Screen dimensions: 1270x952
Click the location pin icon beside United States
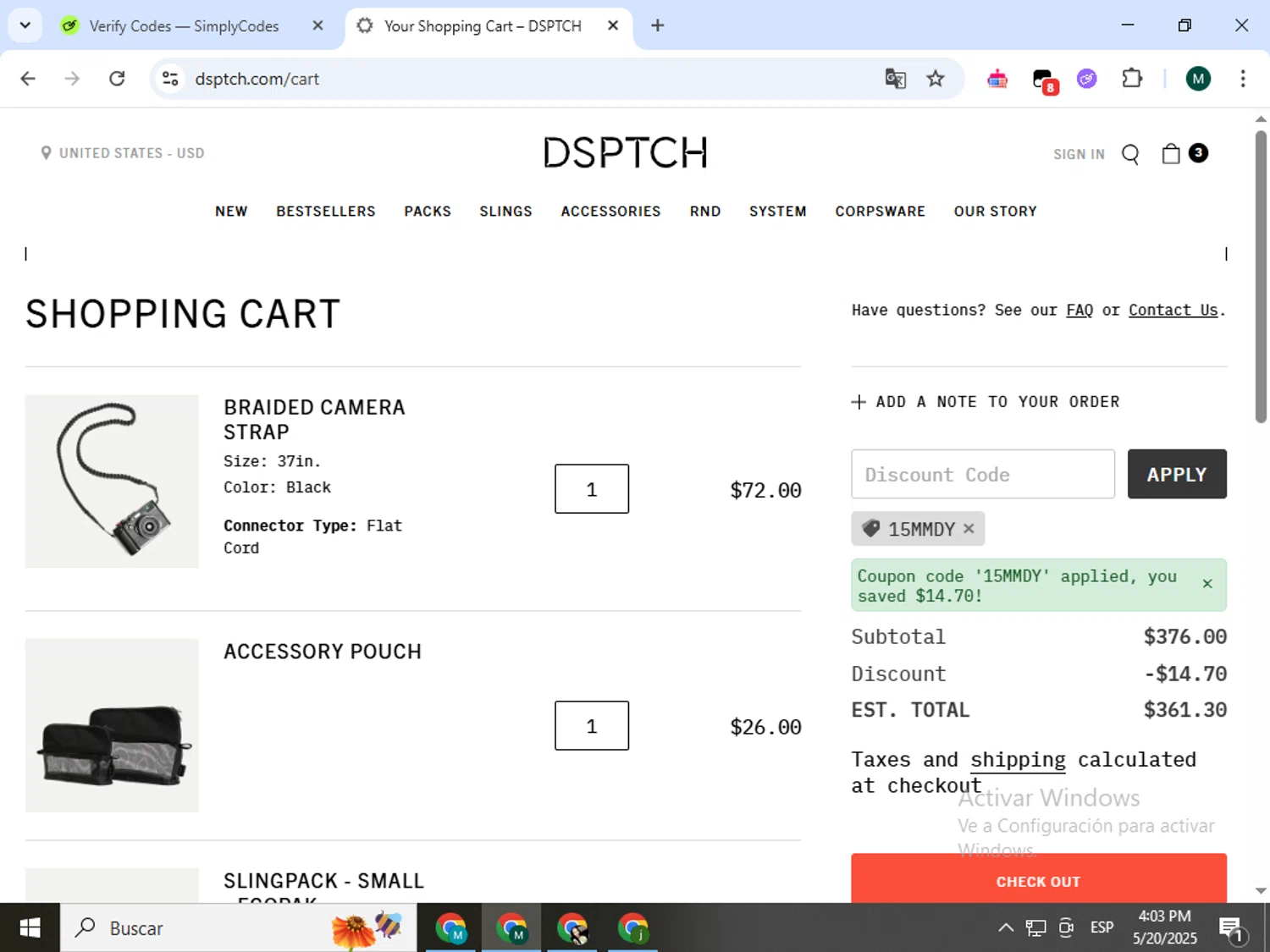pos(46,153)
